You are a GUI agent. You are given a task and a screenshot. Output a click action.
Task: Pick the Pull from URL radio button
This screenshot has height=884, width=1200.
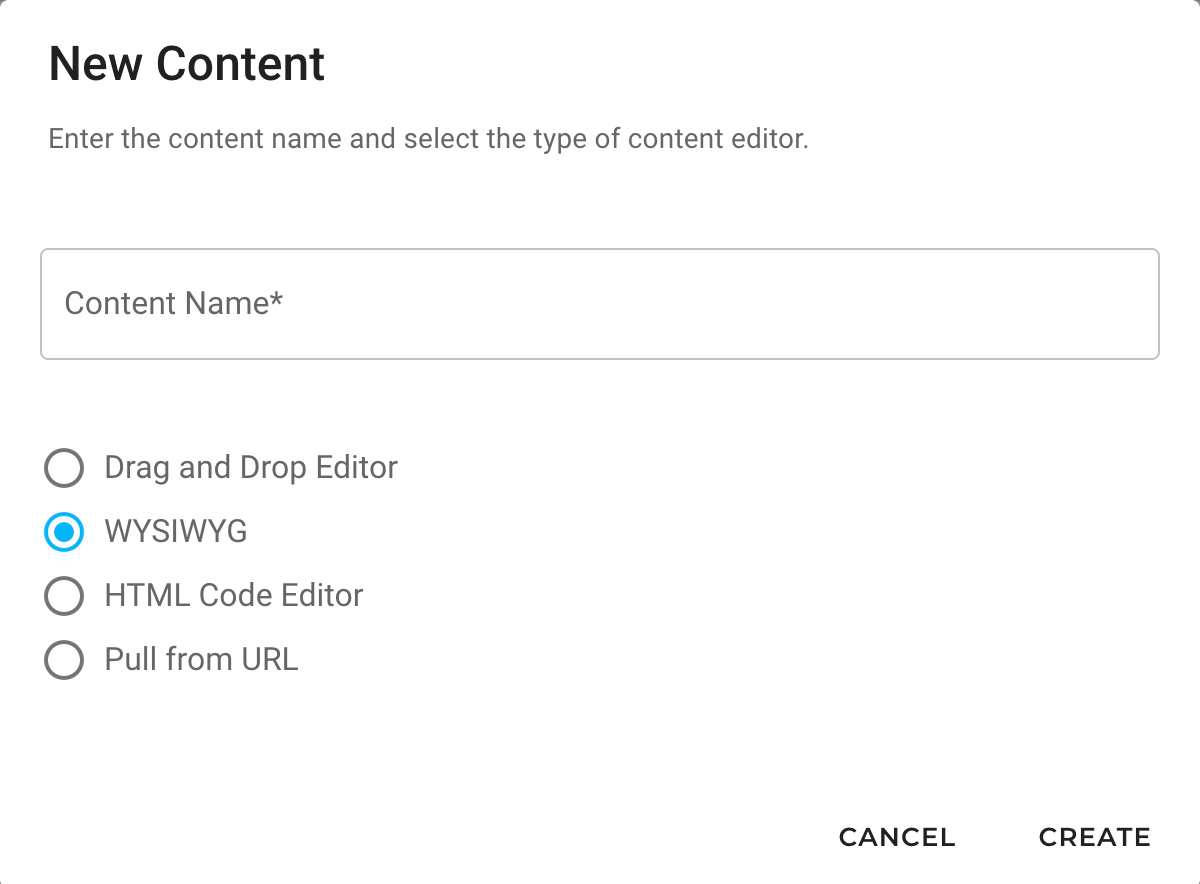click(64, 660)
